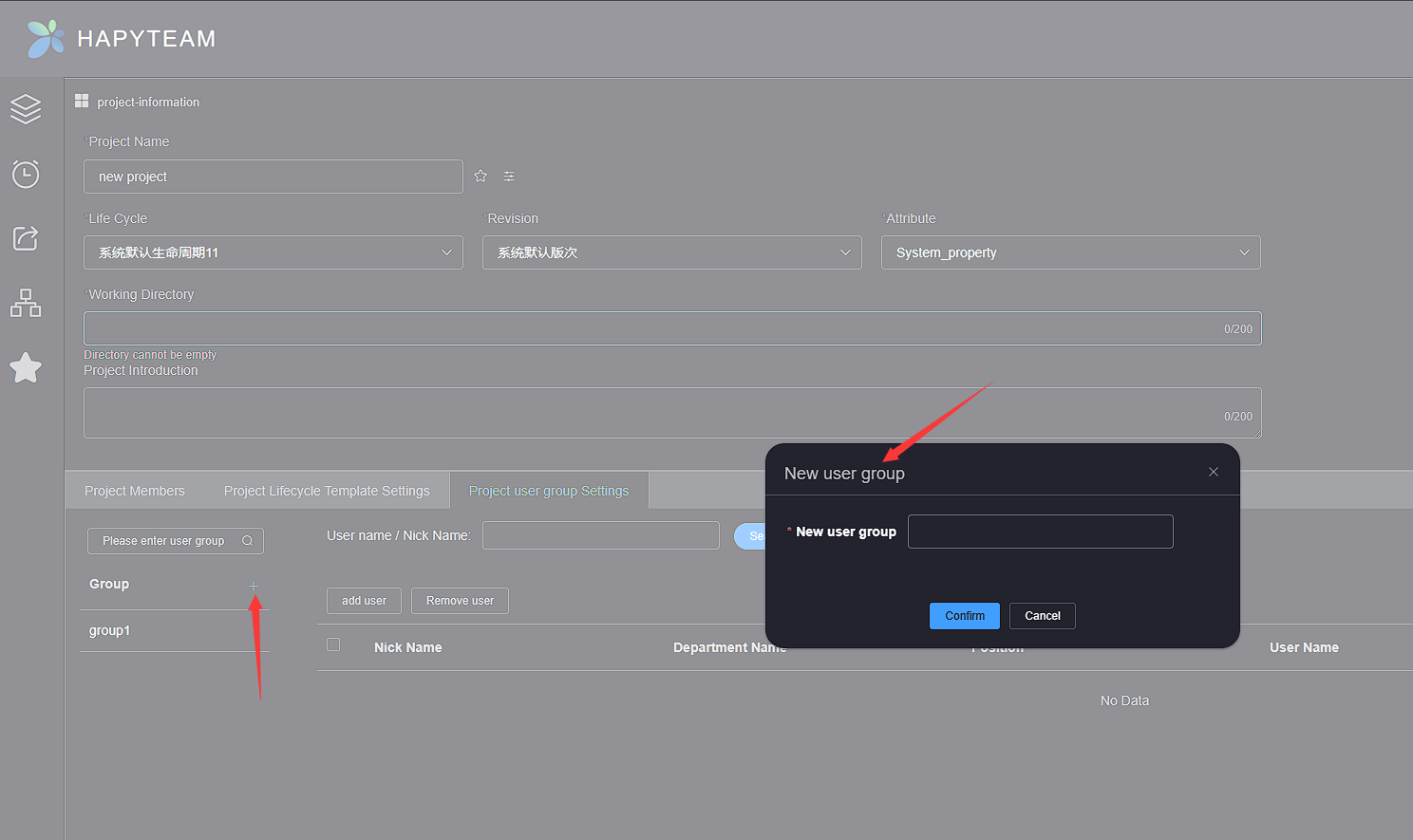Expand the Revision dropdown
The image size is (1413, 840).
672,252
